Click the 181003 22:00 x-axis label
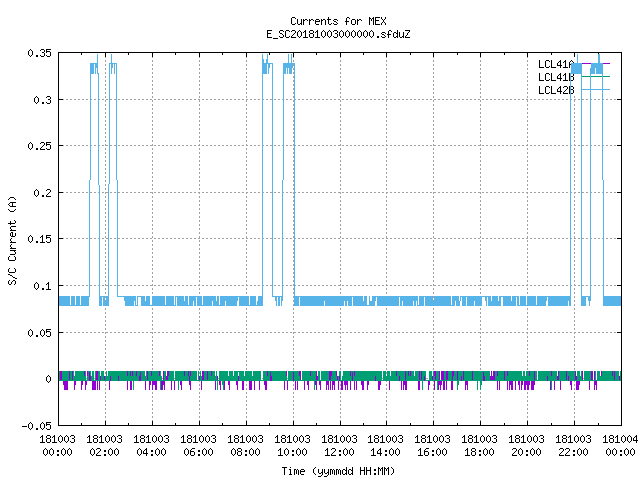Screen dimensions: 640x480 click(573, 446)
